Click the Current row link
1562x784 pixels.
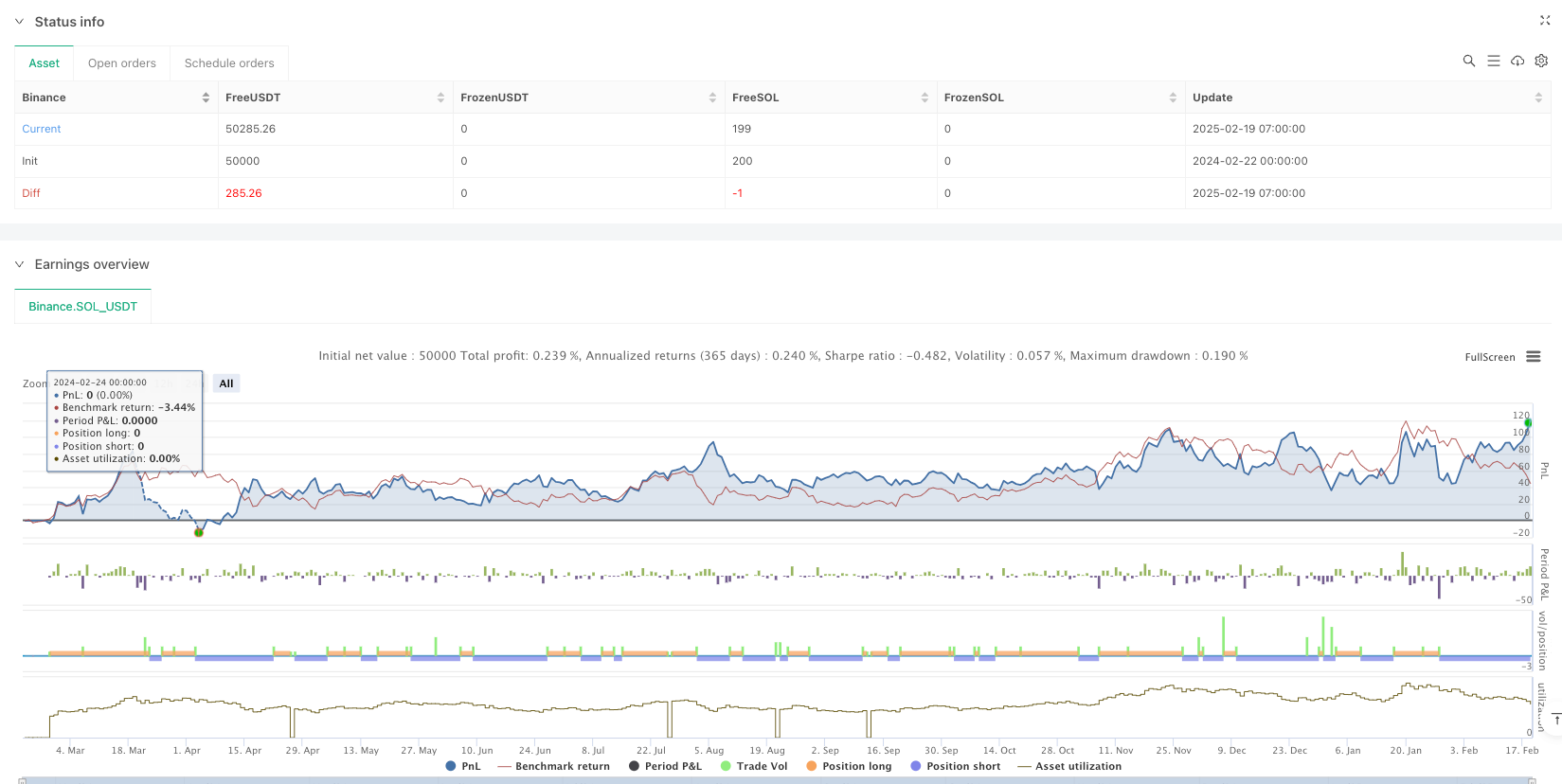(42, 129)
